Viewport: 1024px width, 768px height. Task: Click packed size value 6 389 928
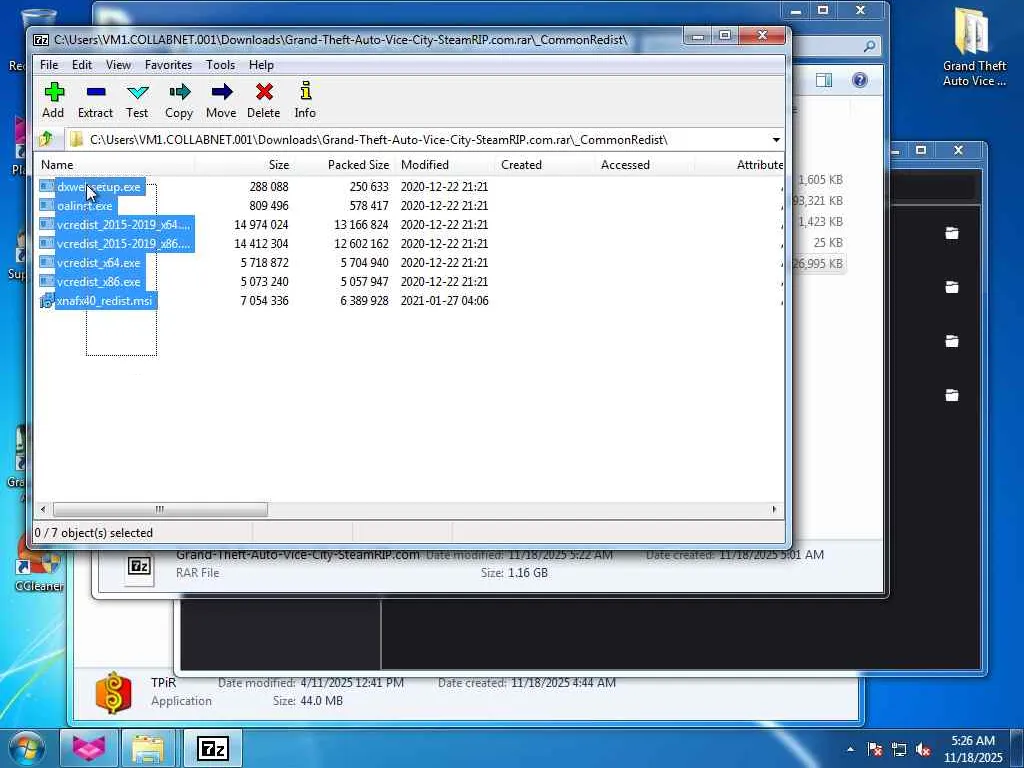pos(364,300)
